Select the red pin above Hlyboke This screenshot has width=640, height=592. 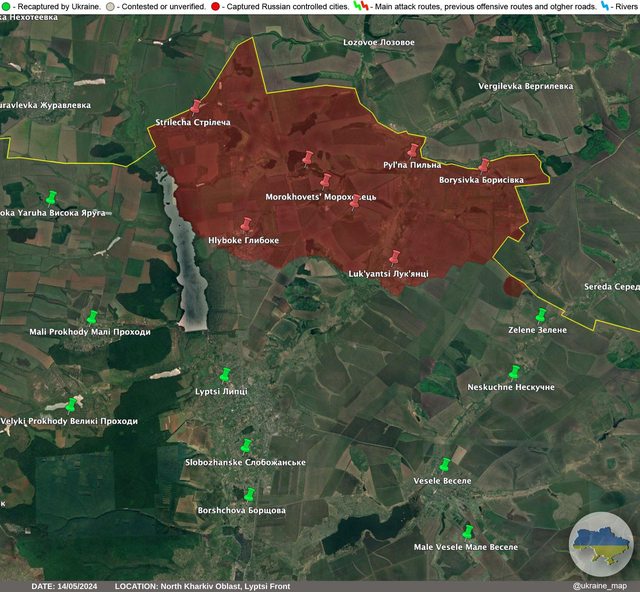246,226
